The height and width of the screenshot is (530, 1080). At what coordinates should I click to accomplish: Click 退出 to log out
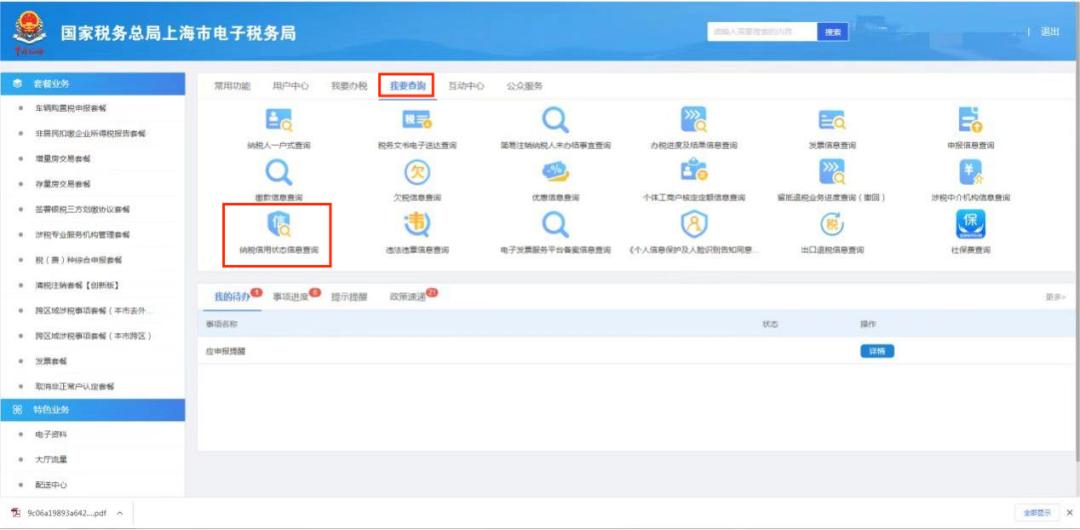[x=1050, y=32]
